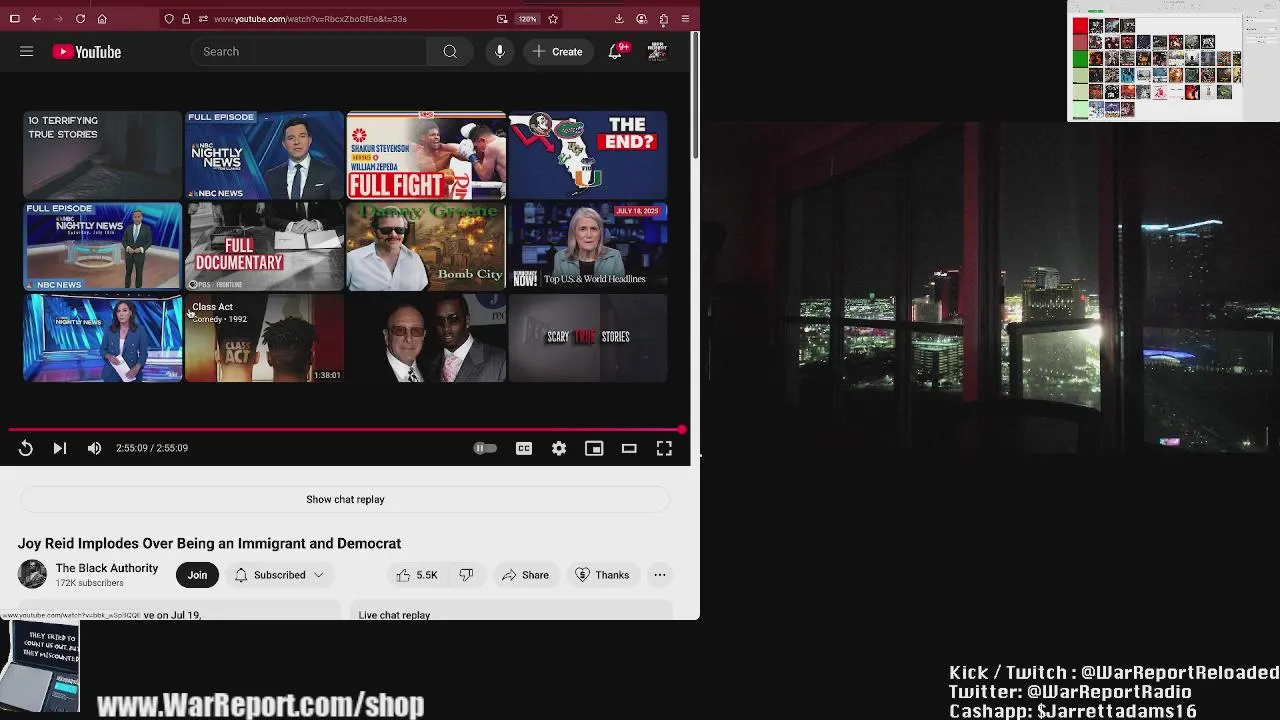Click Show chat replay button
Screen dimensions: 1280x720
pos(345,499)
